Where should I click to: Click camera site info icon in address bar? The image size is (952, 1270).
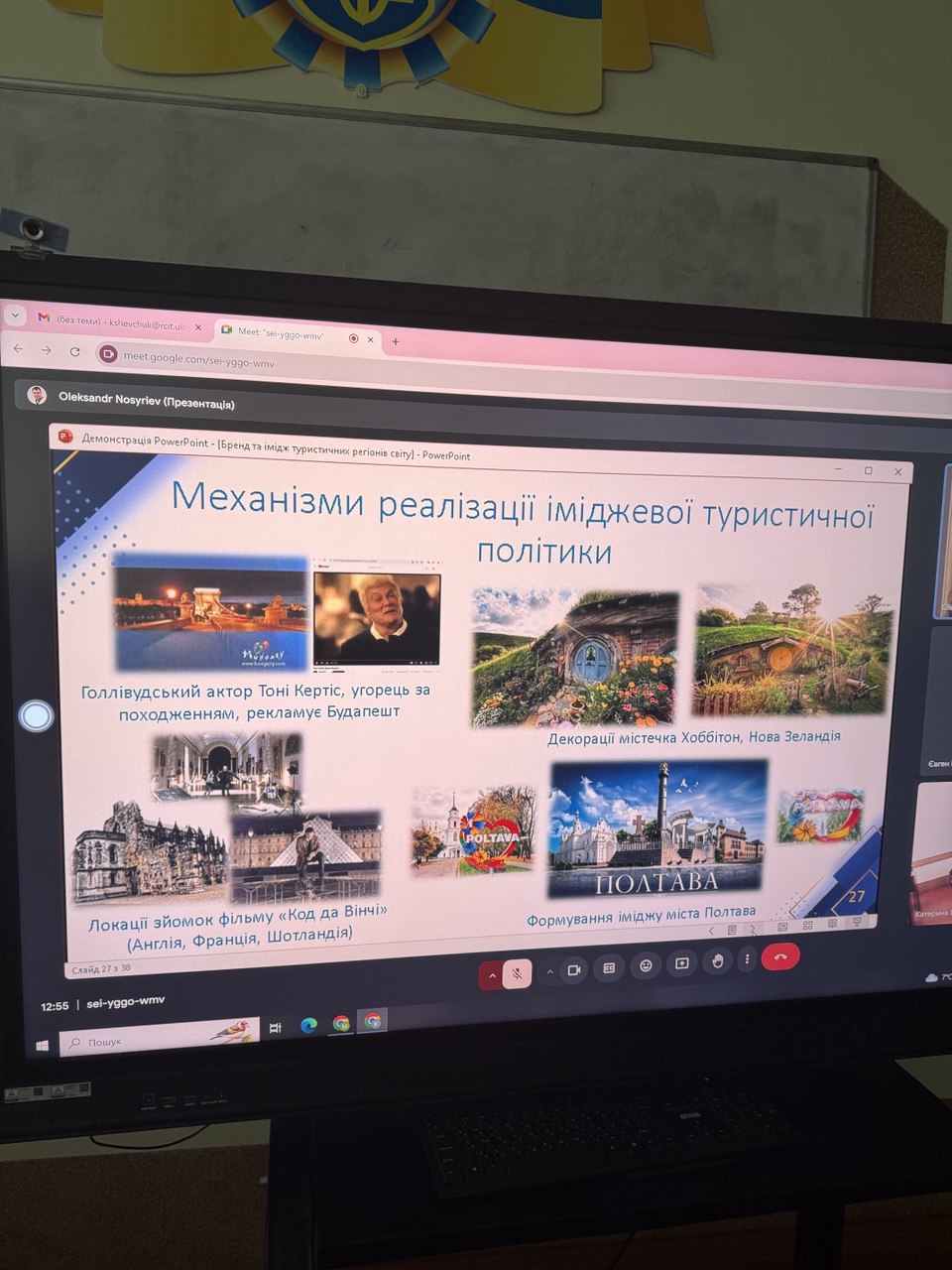(109, 354)
